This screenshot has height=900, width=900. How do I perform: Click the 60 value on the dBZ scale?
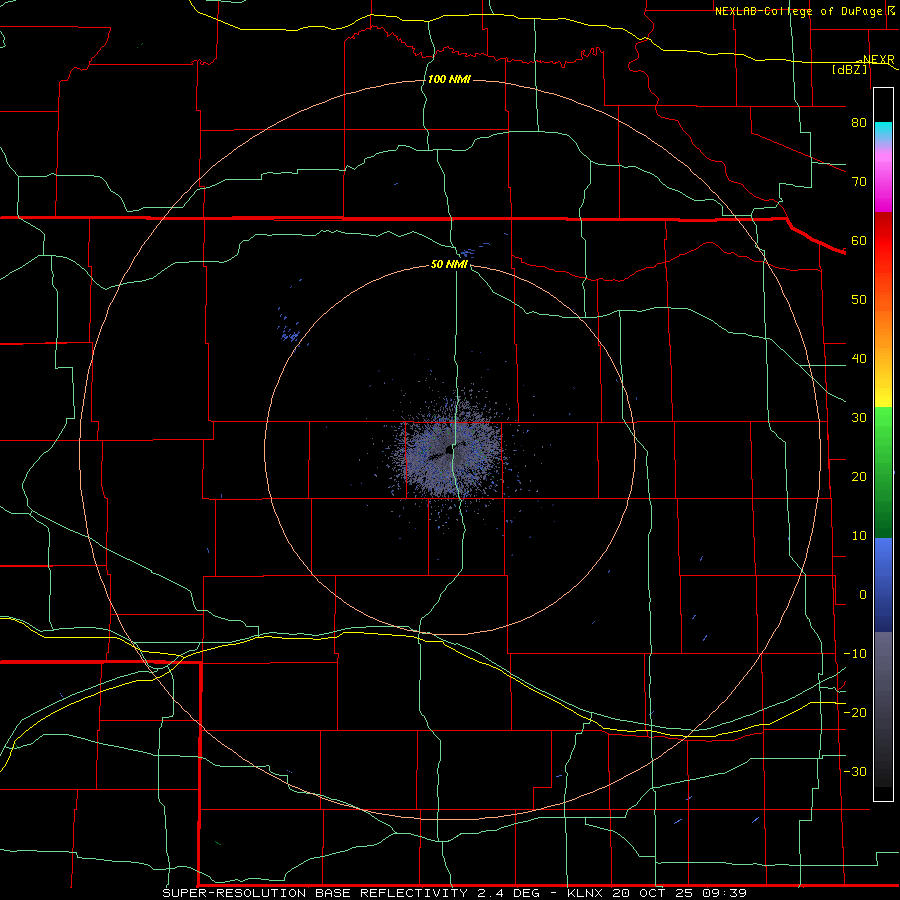[x=859, y=241]
